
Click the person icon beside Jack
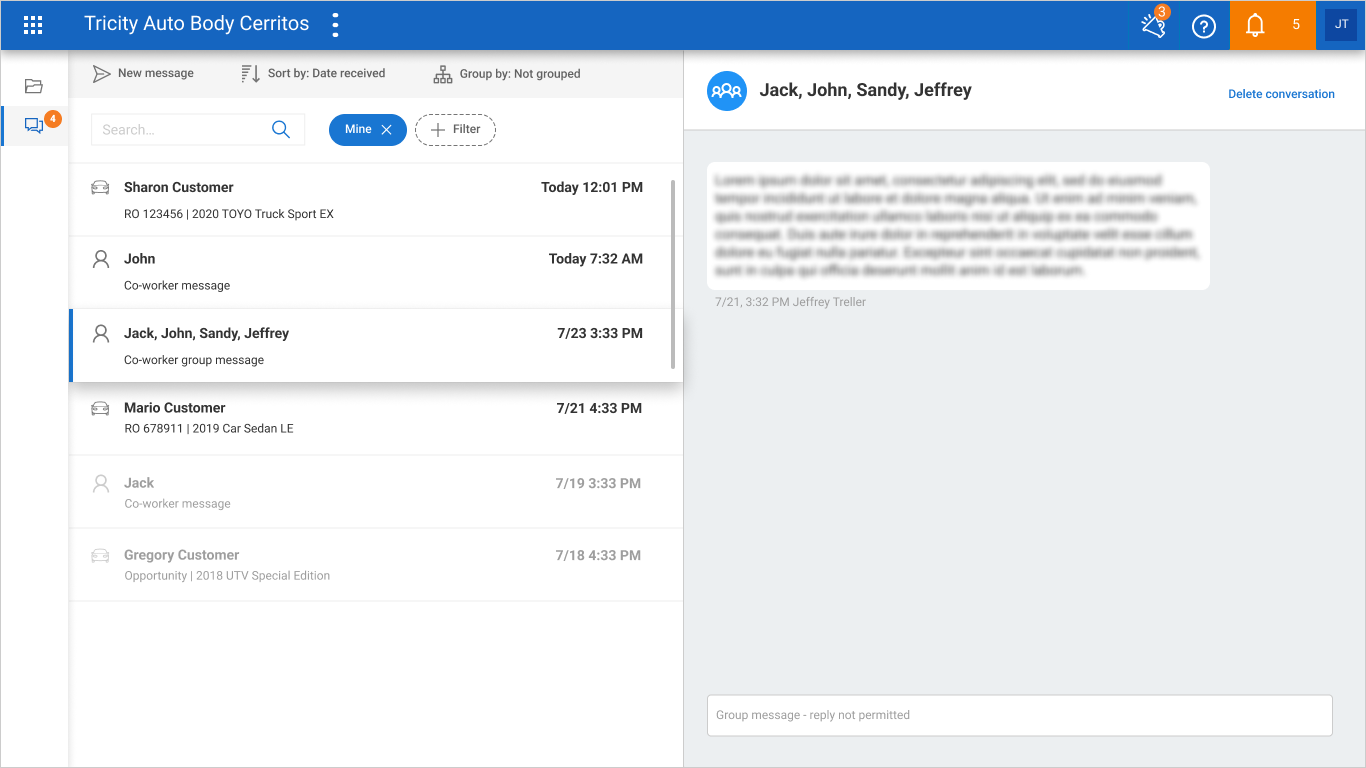(100, 483)
